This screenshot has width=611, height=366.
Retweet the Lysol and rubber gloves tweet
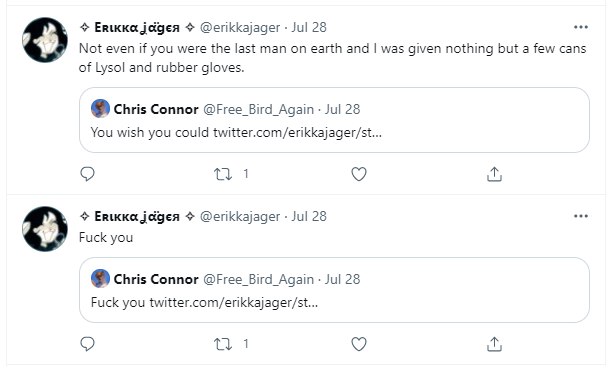point(223,174)
